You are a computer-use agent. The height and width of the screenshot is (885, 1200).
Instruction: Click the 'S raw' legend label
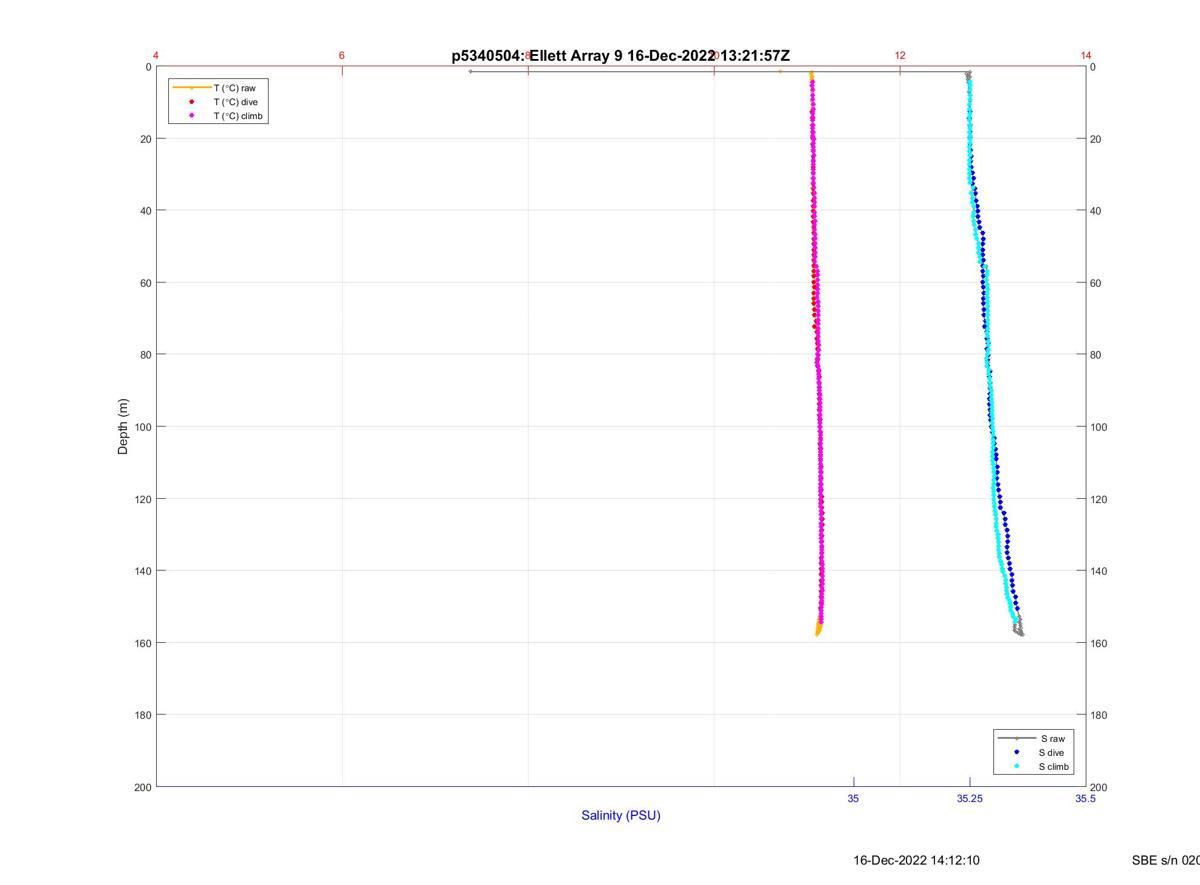pyautogui.click(x=1051, y=738)
